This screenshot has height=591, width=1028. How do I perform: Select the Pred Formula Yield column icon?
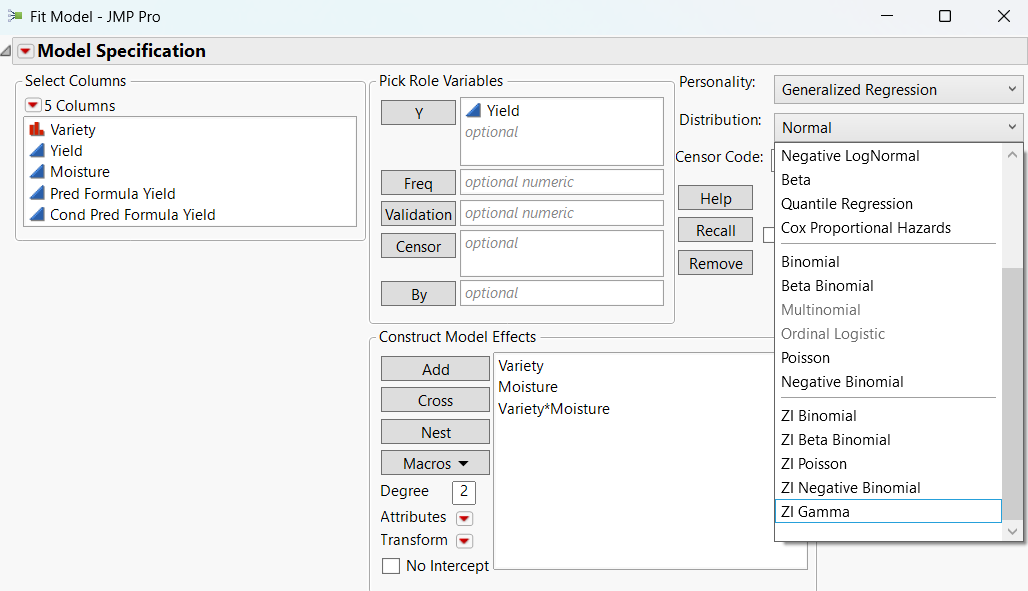click(x=37, y=194)
